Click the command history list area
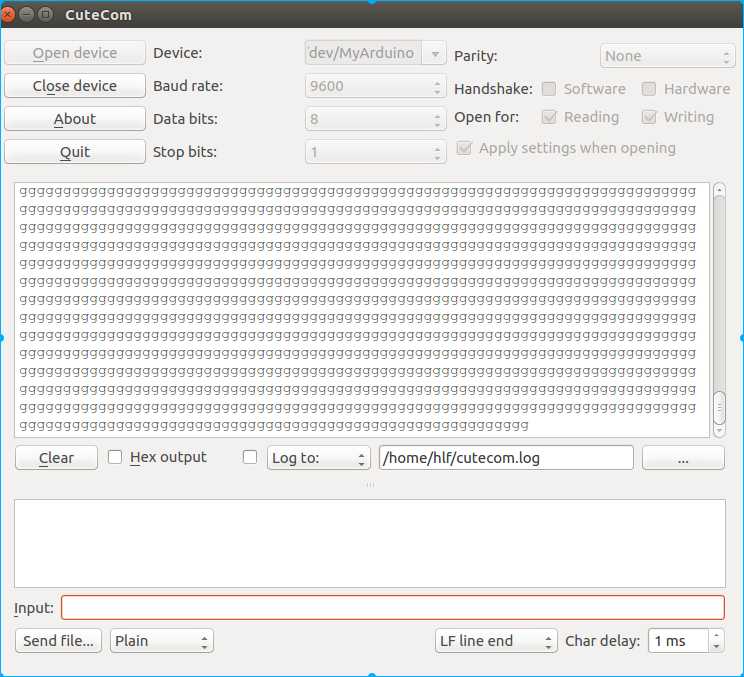 [369, 543]
